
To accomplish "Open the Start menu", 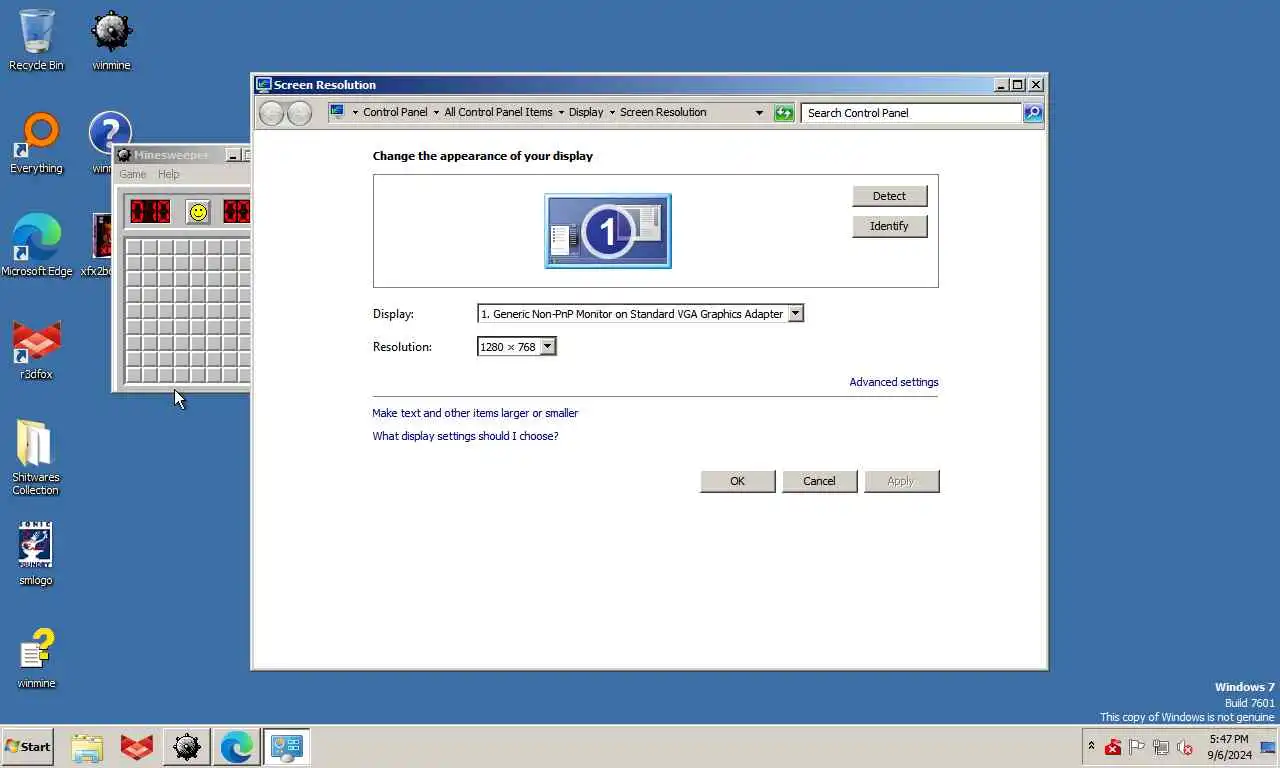I will (27, 747).
